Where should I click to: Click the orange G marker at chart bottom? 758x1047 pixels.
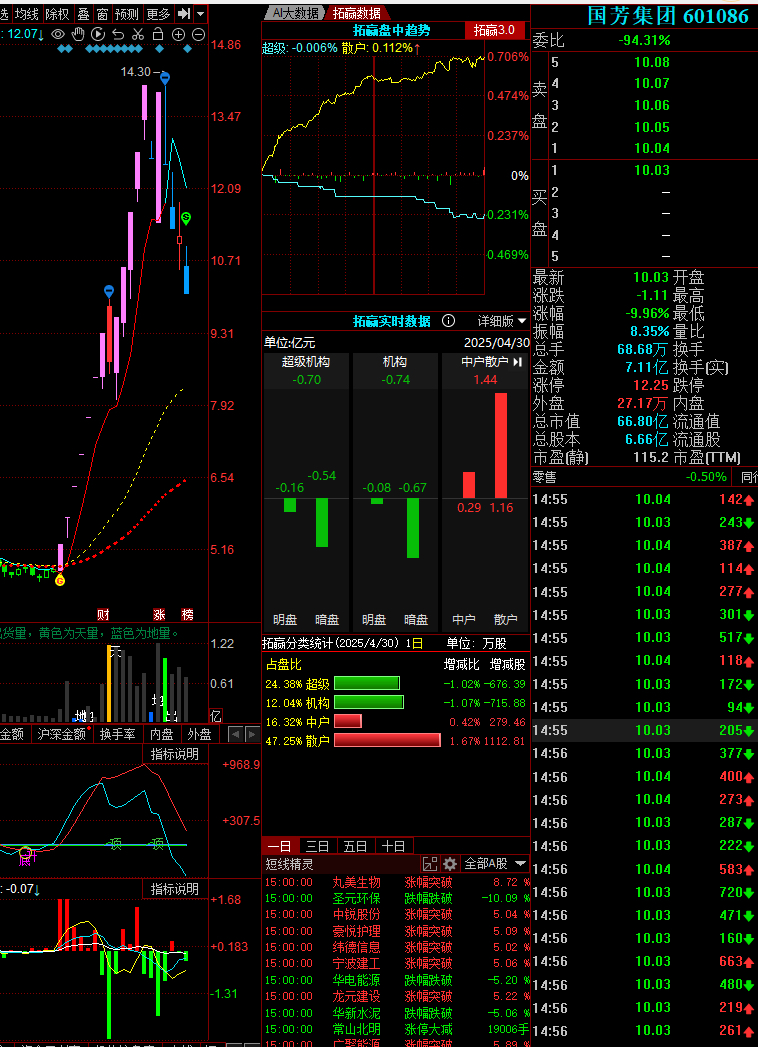(60, 580)
